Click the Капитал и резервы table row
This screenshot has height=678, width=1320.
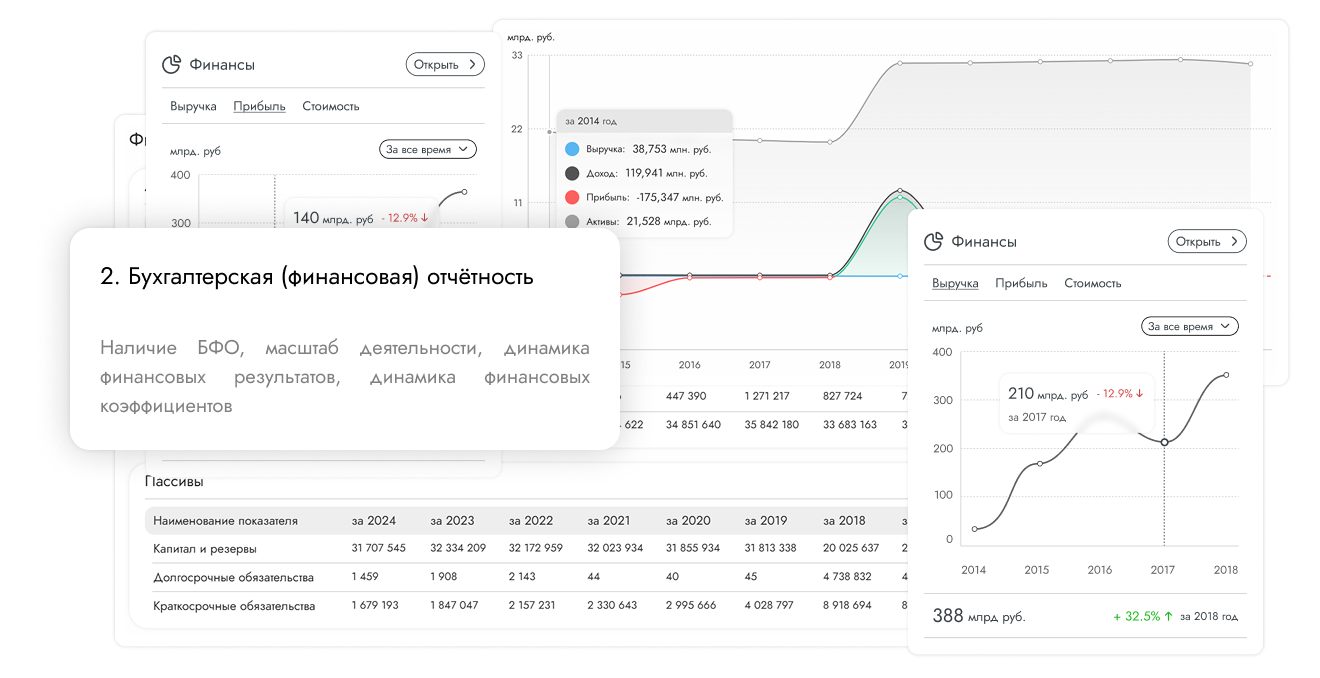pos(205,548)
